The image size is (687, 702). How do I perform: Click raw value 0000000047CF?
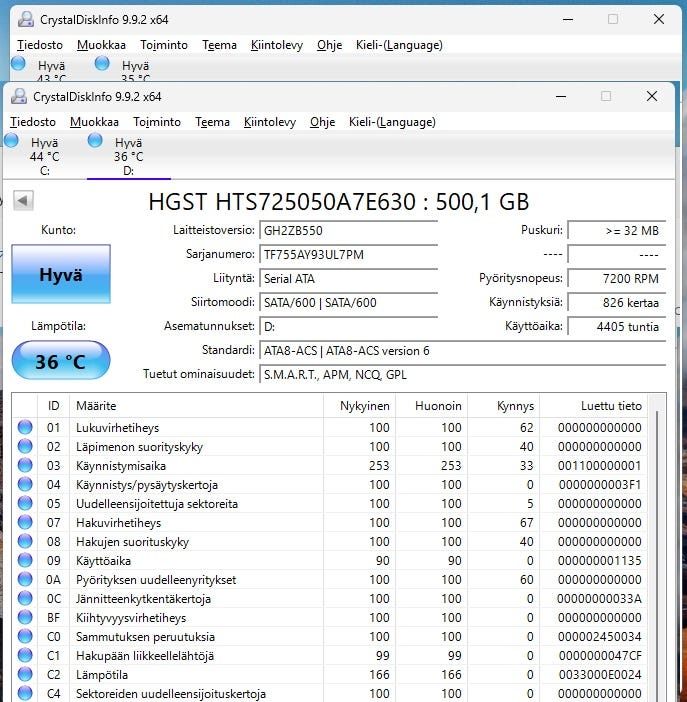[x=600, y=655]
